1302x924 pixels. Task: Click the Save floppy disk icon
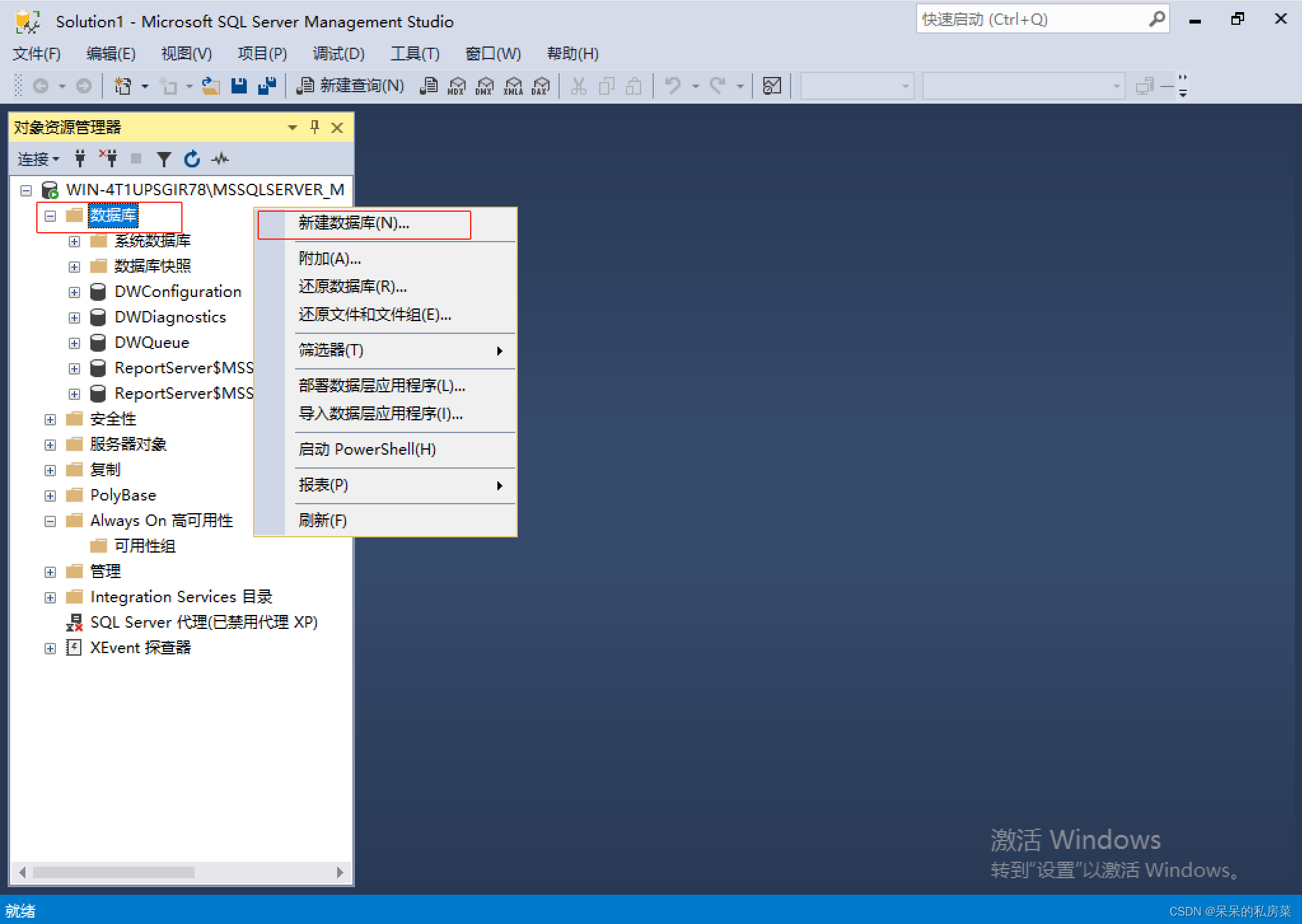click(239, 86)
